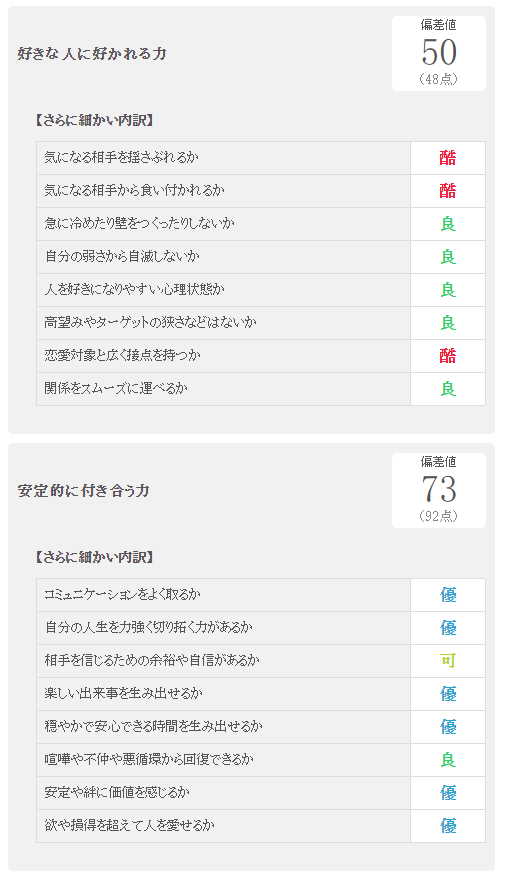Select the 人を好きになりやすい心理状態か row

click(x=261, y=290)
